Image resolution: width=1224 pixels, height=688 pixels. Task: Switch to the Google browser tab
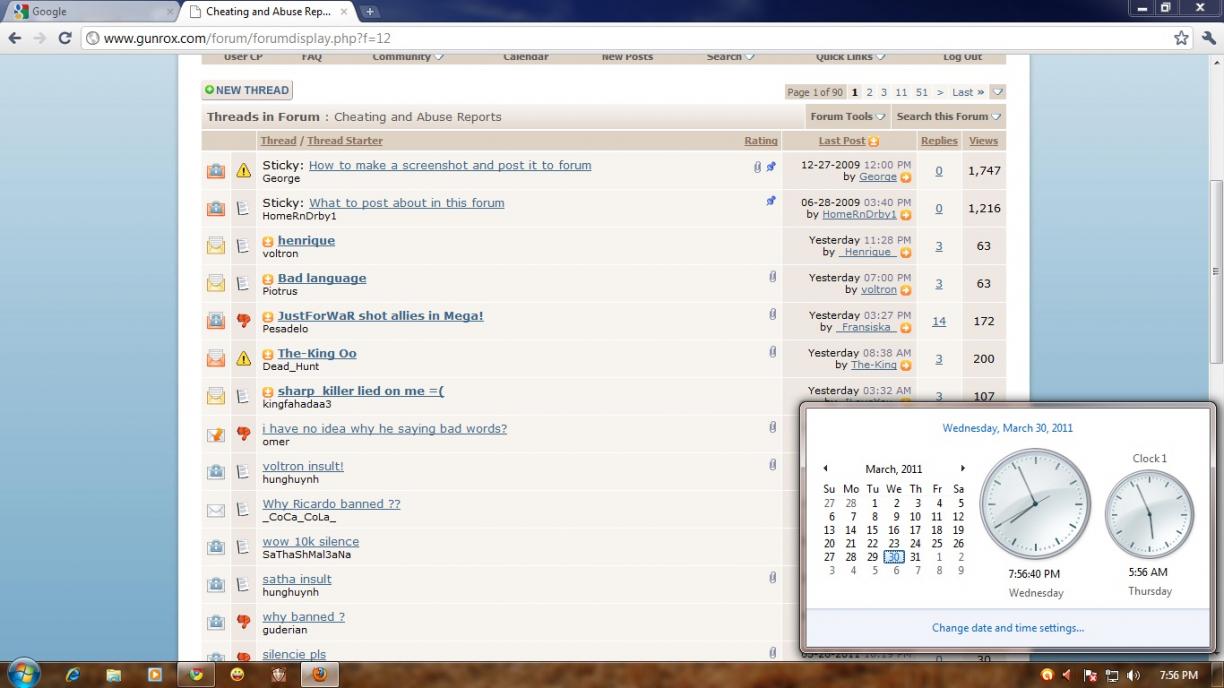(90, 12)
